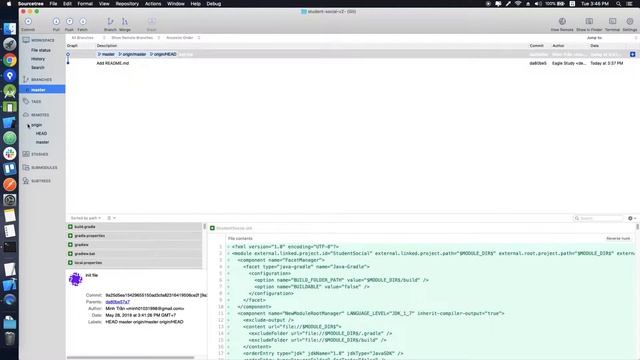Open the file list view mode dropdown
Viewport: 640px width, 360px height.
point(111,218)
